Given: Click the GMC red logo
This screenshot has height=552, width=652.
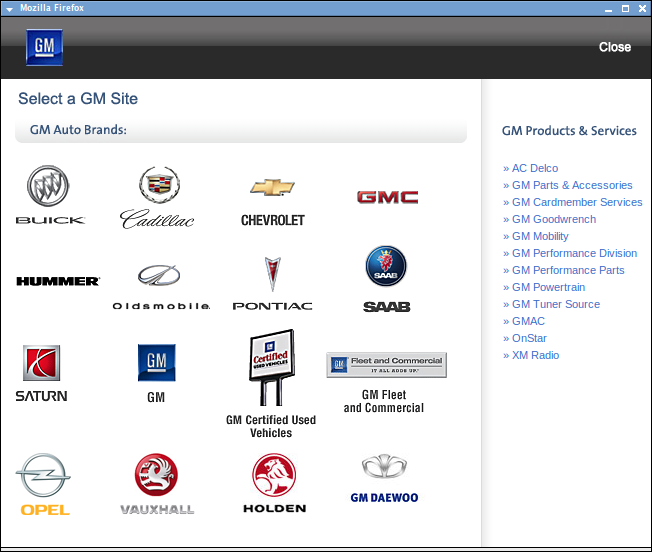Looking at the screenshot, I should point(387,197).
